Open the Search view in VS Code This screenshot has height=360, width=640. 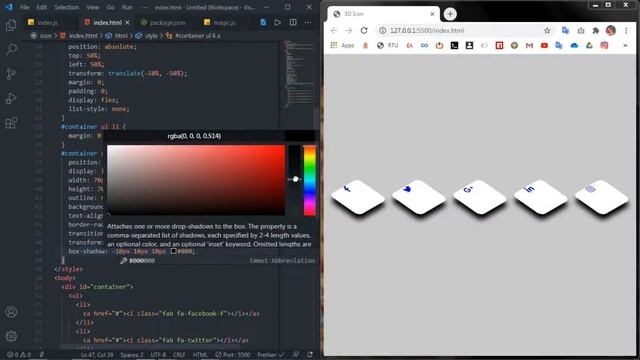[x=11, y=49]
